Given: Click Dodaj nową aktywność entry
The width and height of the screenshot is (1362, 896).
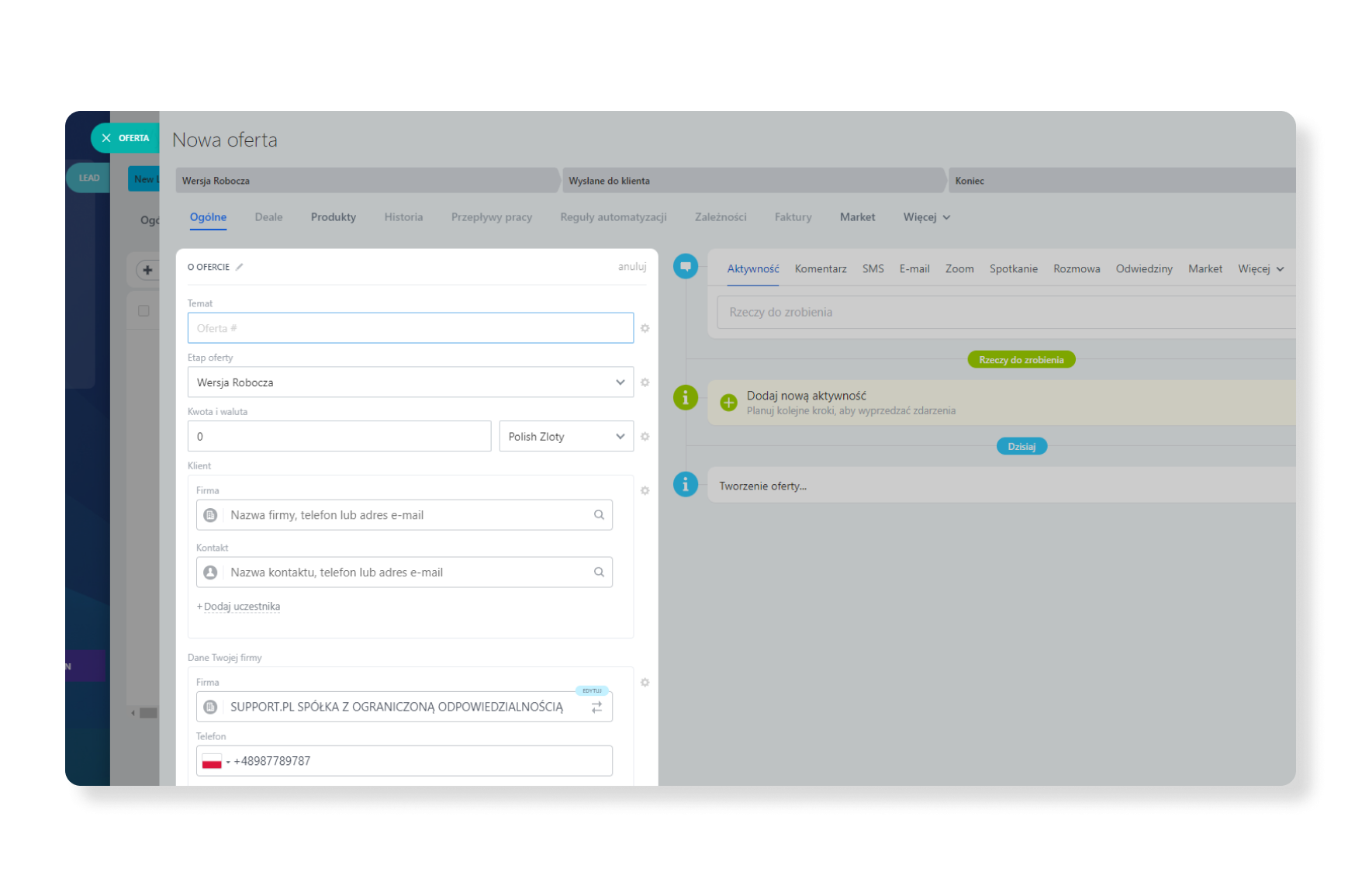Looking at the screenshot, I should pos(1001,403).
